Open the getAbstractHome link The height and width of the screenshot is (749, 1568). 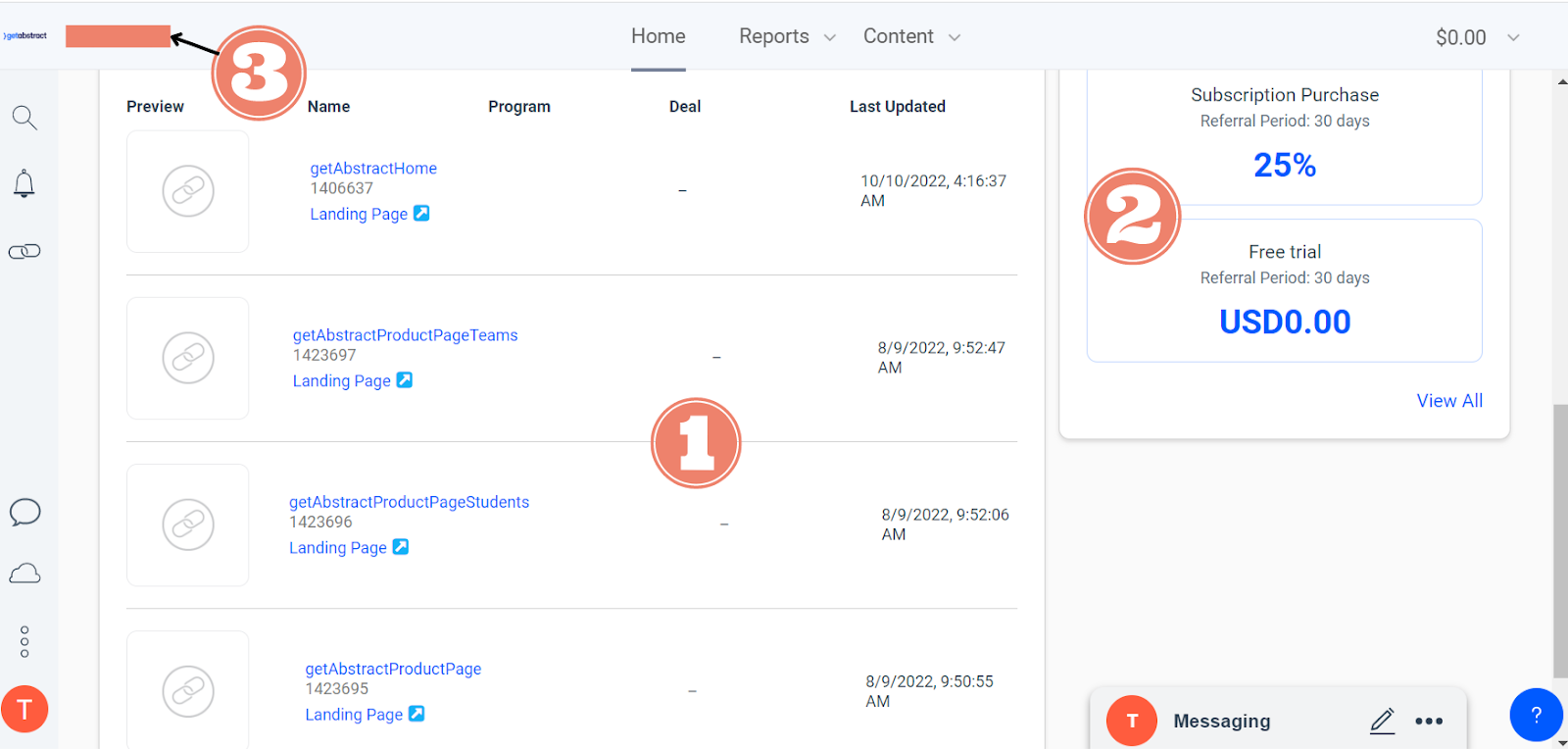tap(373, 169)
